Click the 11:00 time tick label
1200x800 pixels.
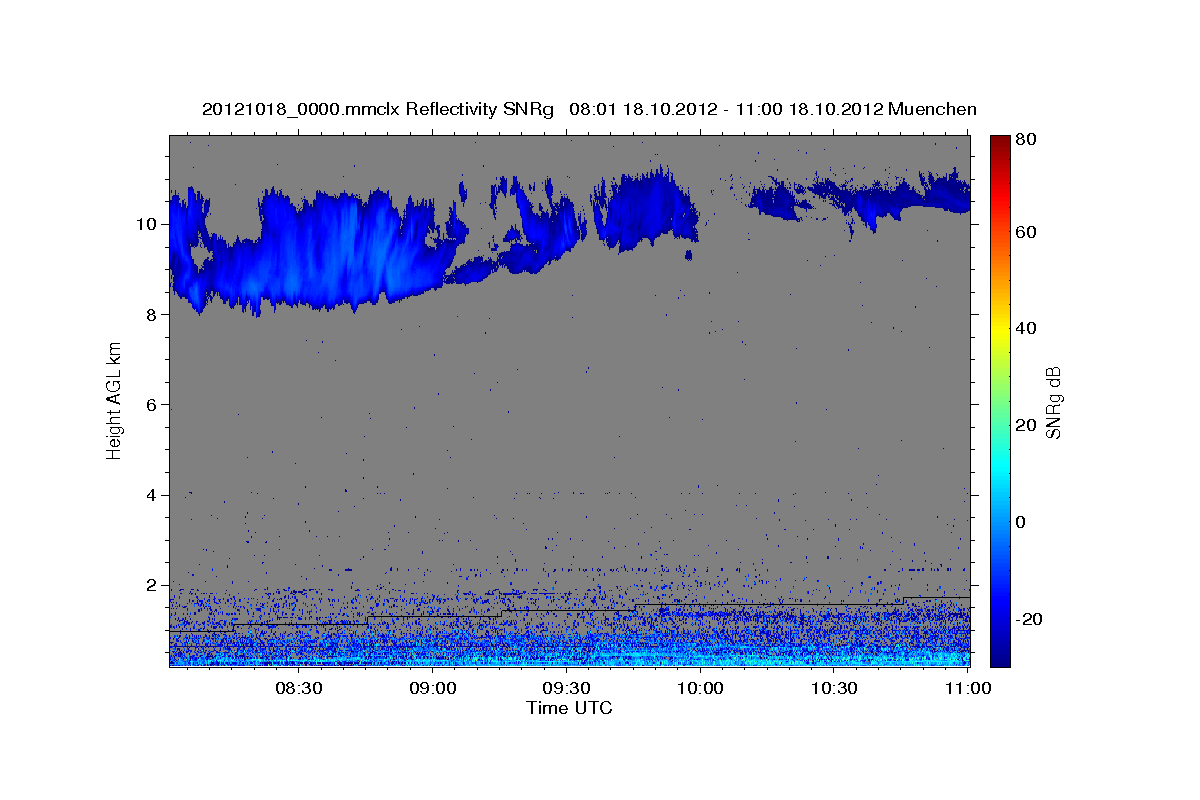(x=968, y=689)
